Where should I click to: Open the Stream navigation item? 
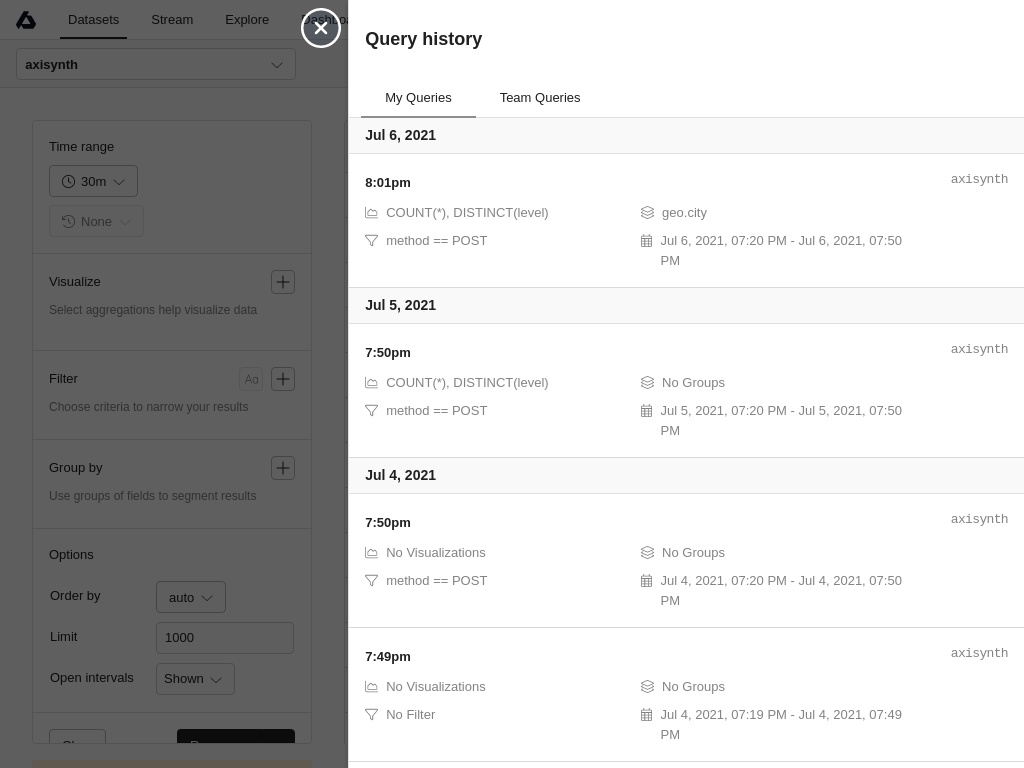point(172,20)
